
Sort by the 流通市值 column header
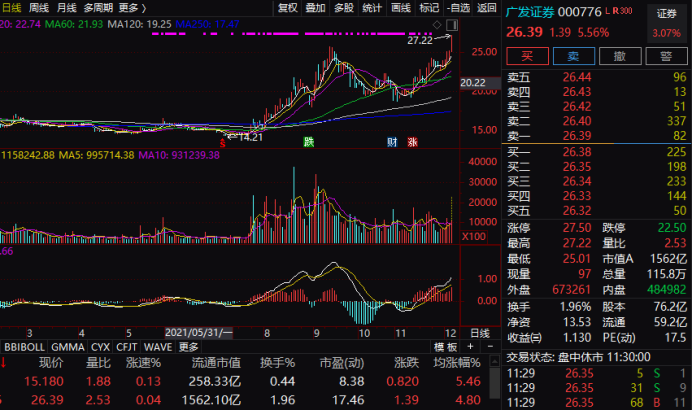coord(216,363)
